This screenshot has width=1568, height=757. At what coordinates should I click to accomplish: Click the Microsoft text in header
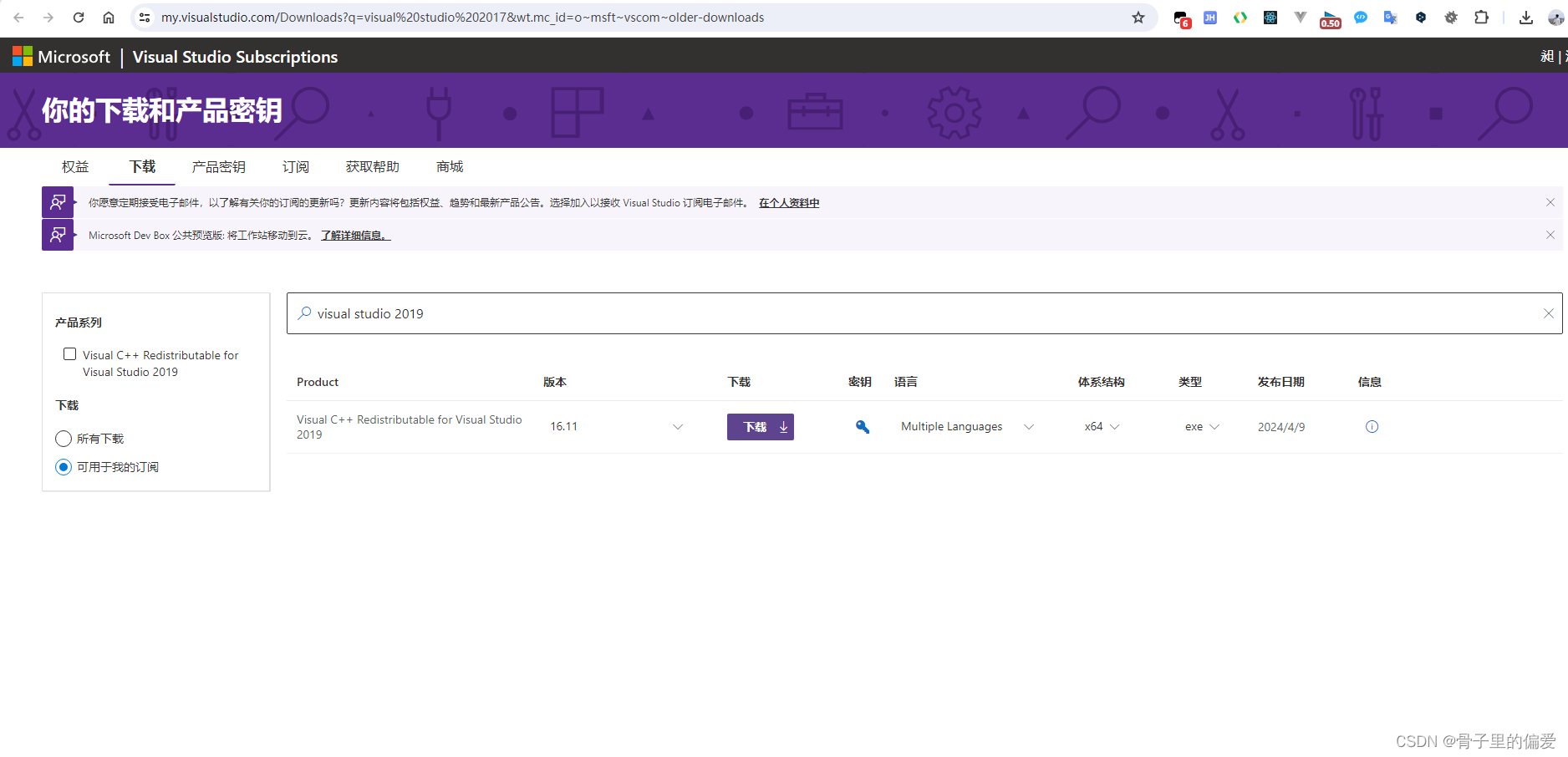74,57
